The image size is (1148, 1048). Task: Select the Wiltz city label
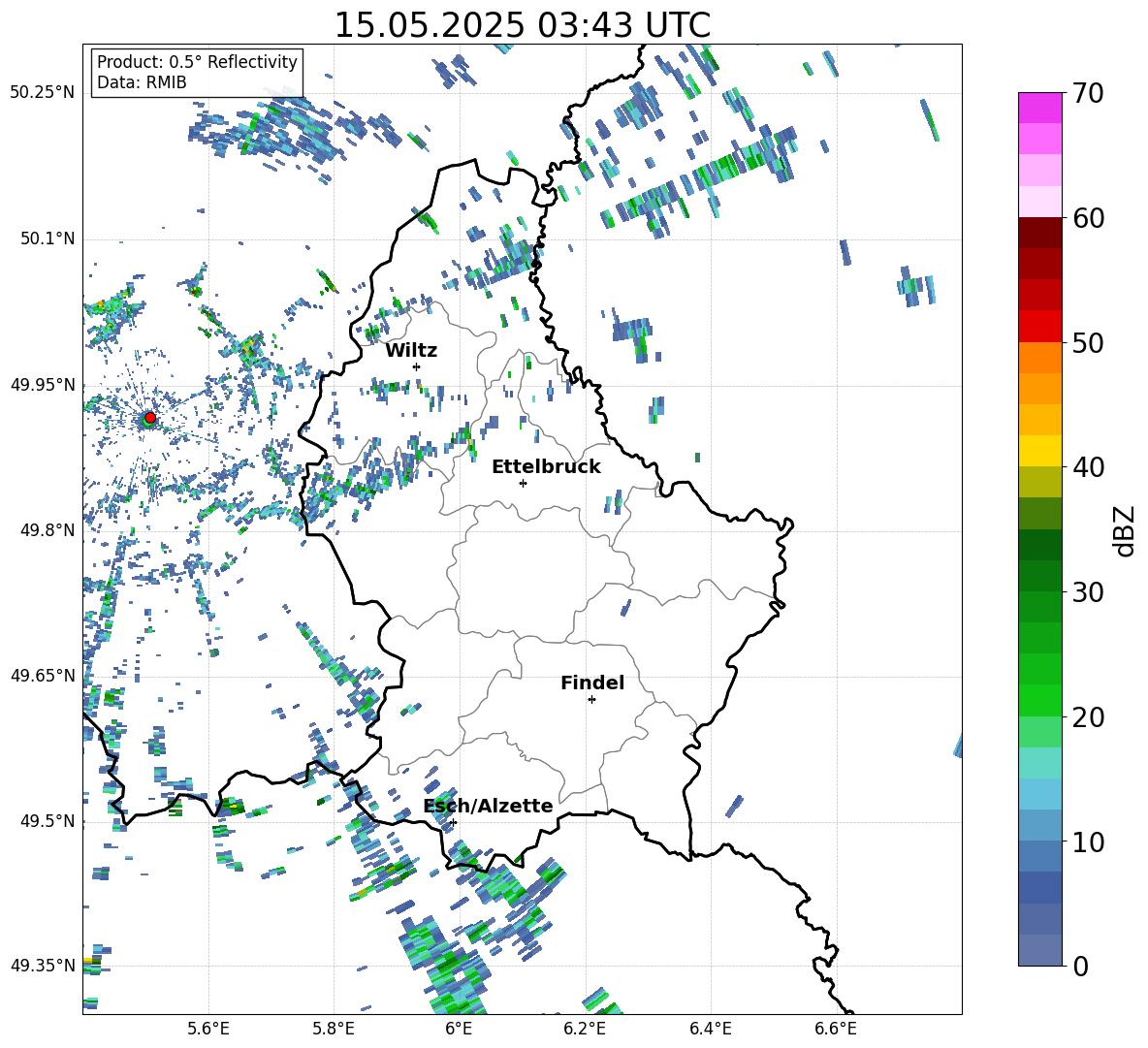click(411, 351)
